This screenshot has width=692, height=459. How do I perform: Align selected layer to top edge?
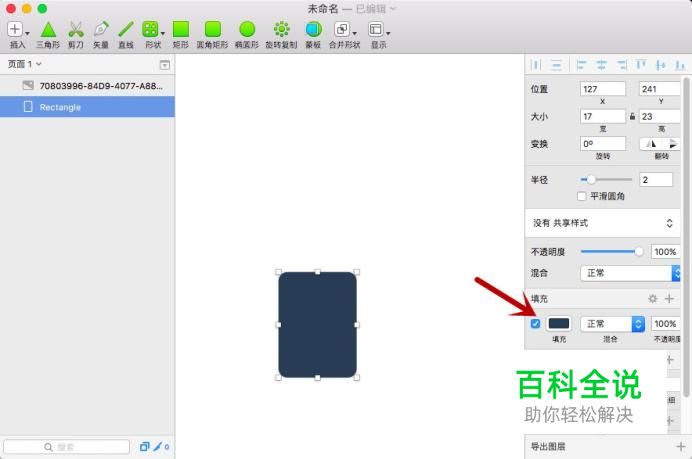641,65
